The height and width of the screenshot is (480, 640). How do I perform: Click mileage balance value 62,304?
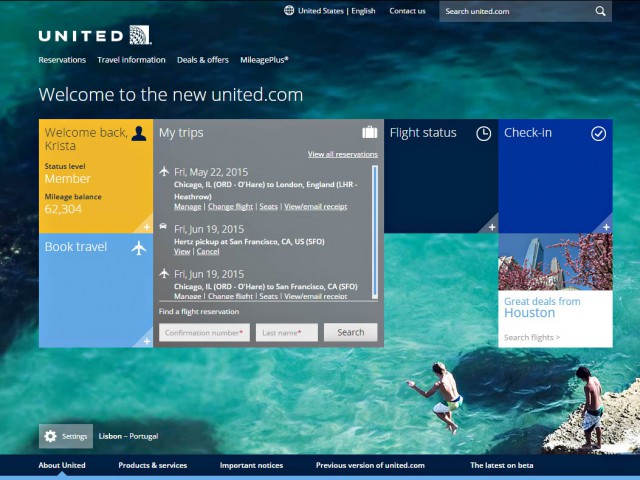pyautogui.click(x=63, y=209)
